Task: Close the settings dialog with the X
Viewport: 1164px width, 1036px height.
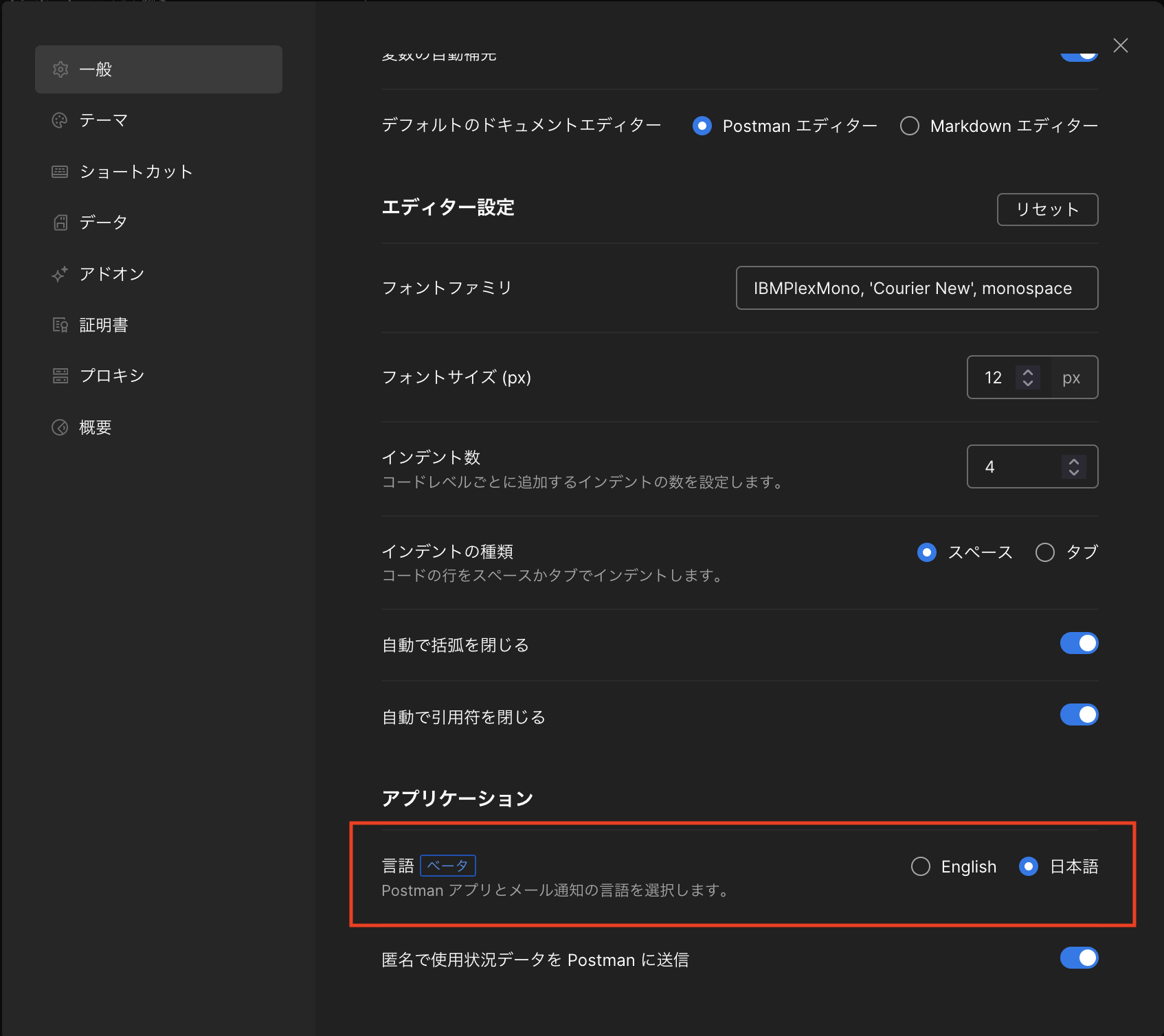Action: pos(1120,45)
